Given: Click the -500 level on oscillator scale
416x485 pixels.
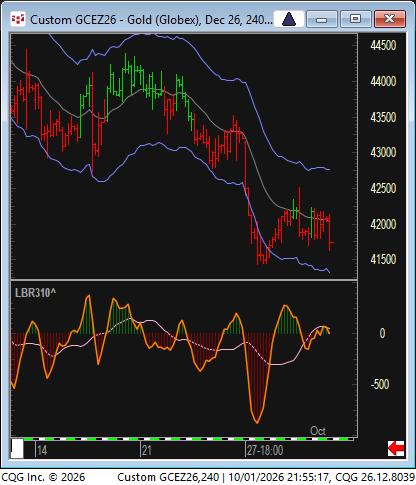Looking at the screenshot, I should tap(380, 385).
